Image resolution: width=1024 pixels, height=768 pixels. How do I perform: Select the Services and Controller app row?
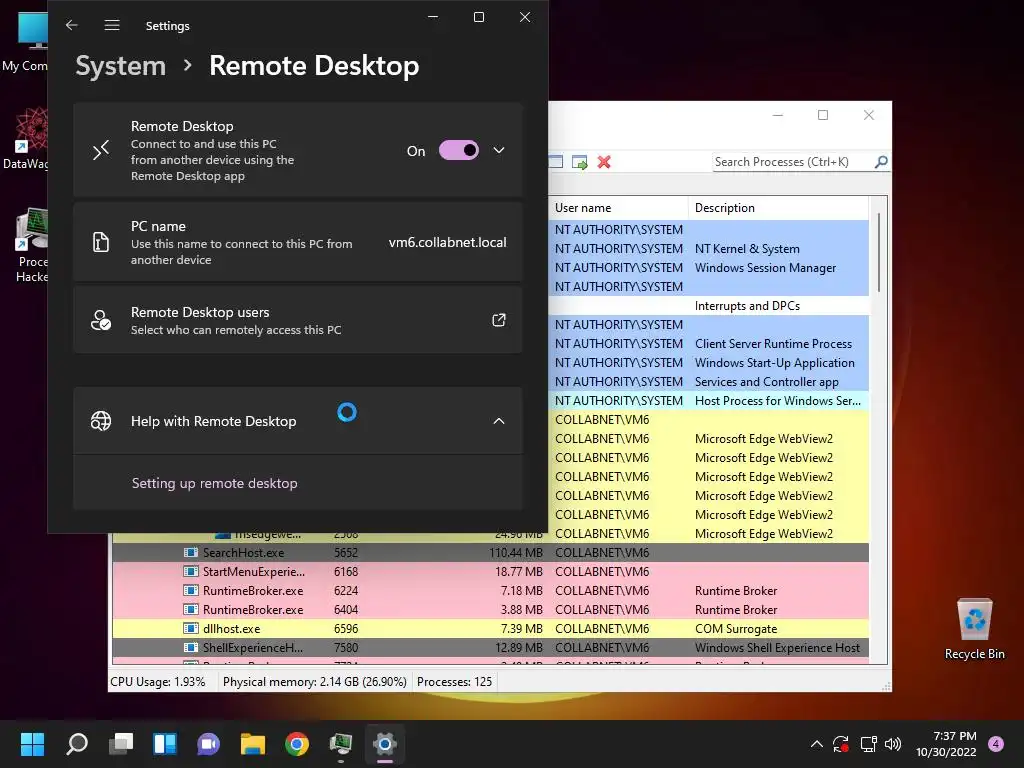(x=709, y=381)
